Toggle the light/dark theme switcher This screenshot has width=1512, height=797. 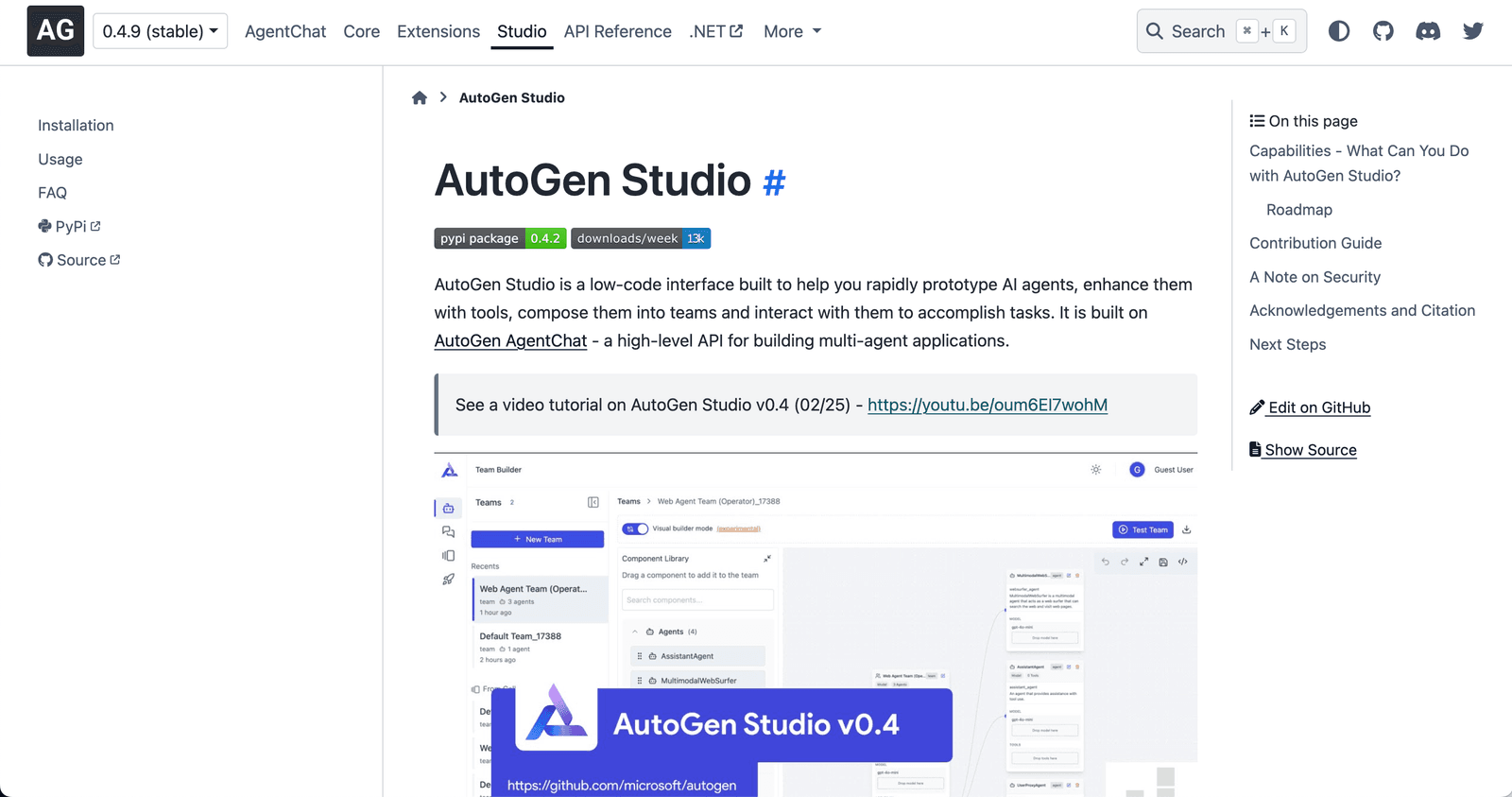(x=1338, y=31)
